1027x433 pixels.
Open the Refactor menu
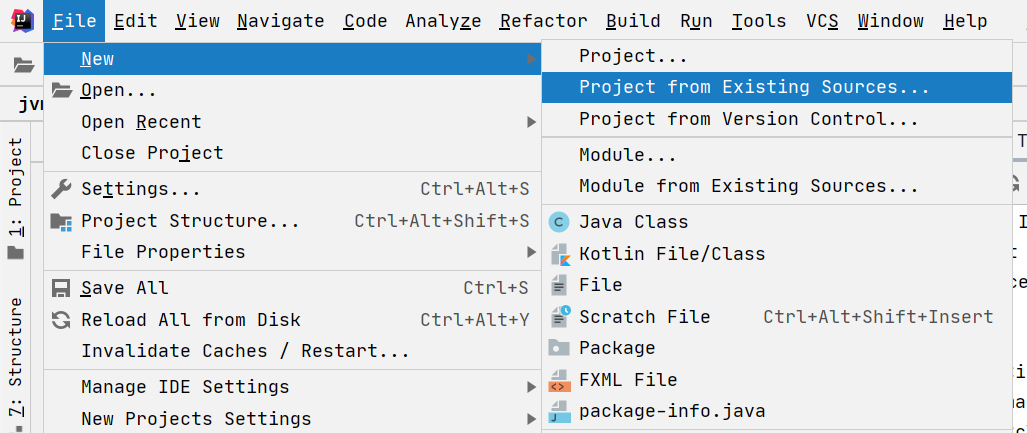[x=543, y=21]
